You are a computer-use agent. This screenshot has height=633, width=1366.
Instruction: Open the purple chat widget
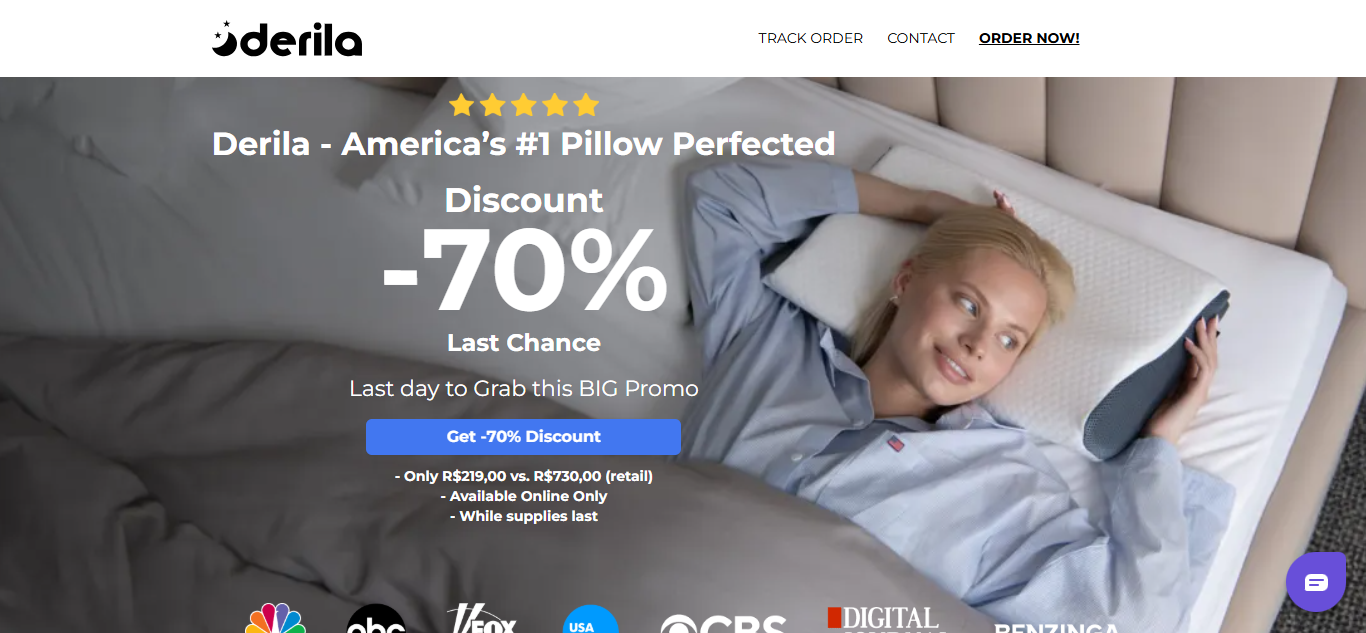point(1316,582)
